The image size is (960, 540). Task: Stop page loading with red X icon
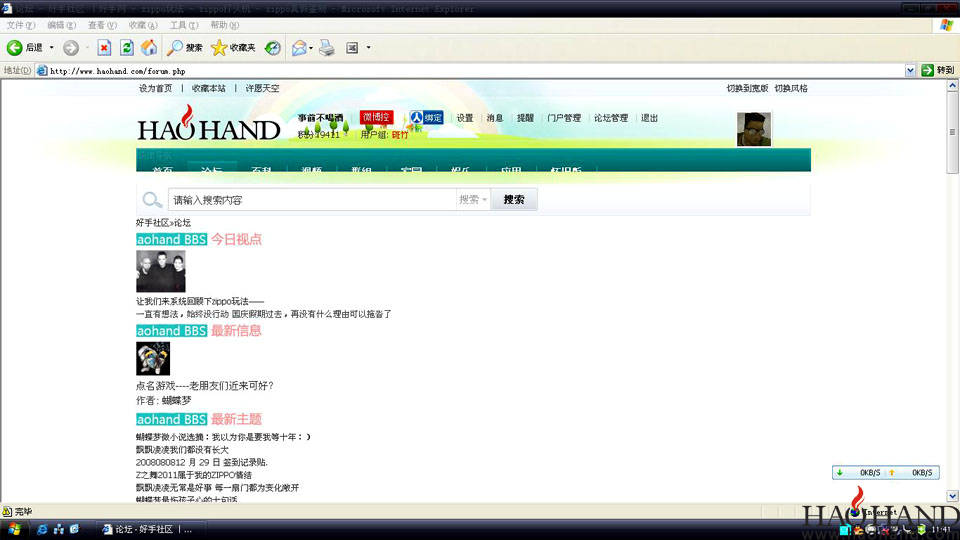[x=104, y=48]
